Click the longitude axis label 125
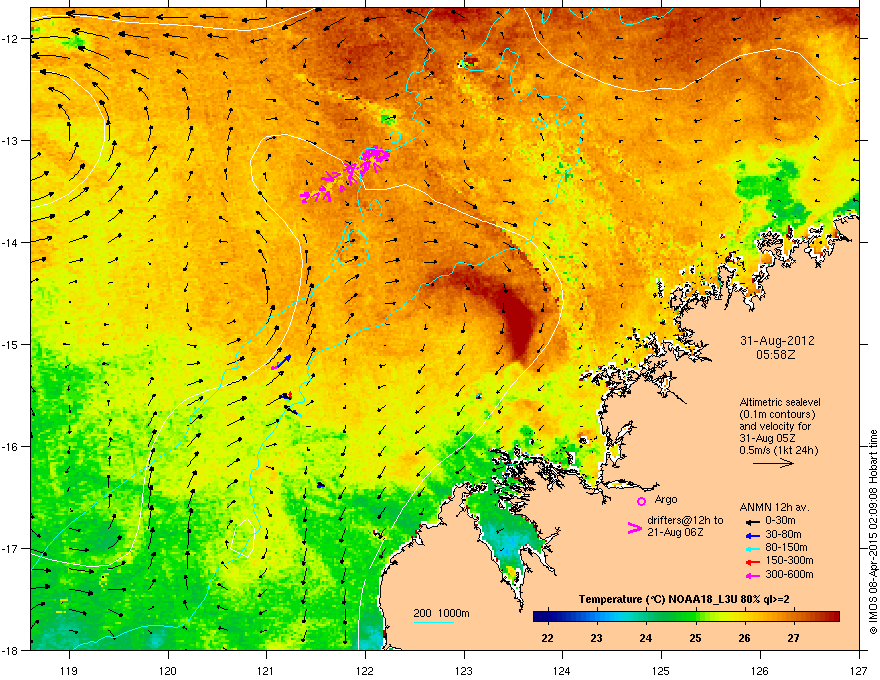 point(661,670)
